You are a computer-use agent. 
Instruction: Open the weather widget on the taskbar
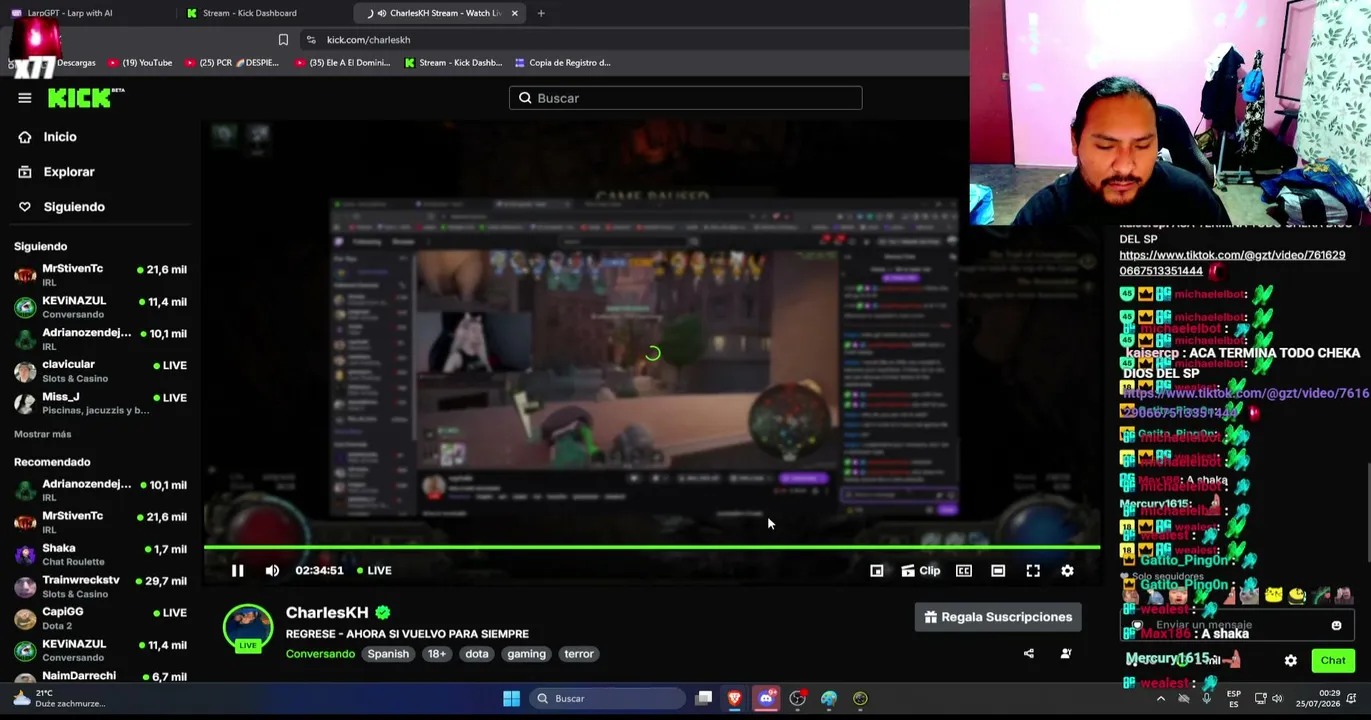click(x=58, y=699)
